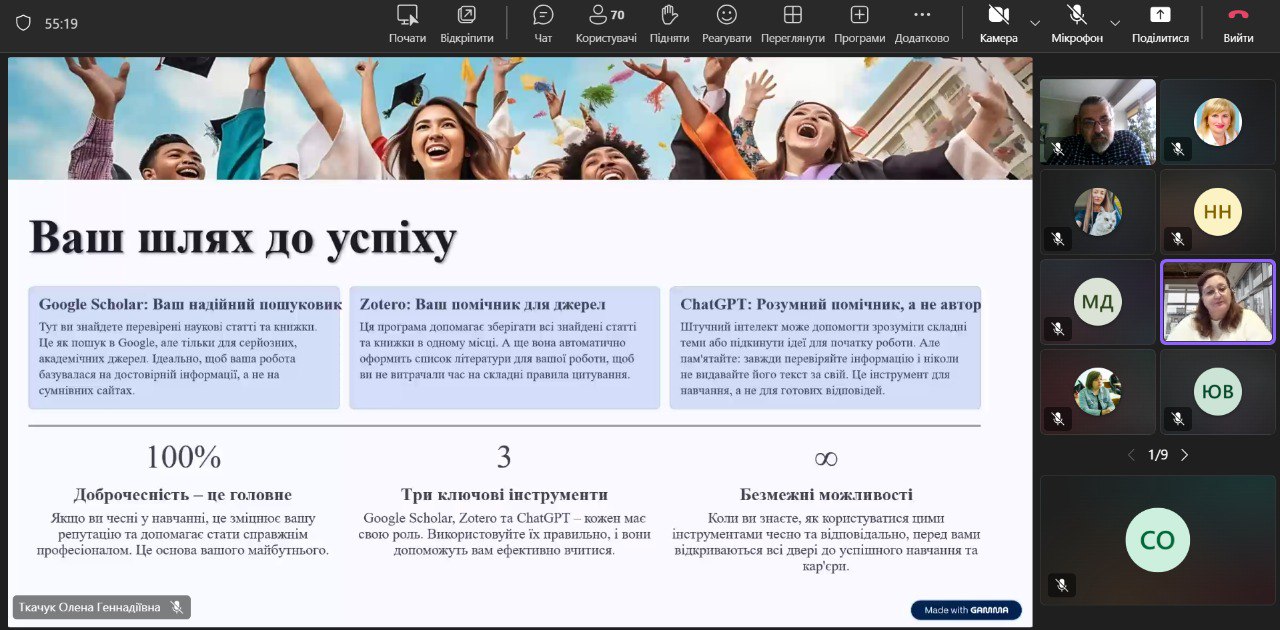Click the Made with Gamma badge
1280x630 pixels.
pyautogui.click(x=966, y=610)
